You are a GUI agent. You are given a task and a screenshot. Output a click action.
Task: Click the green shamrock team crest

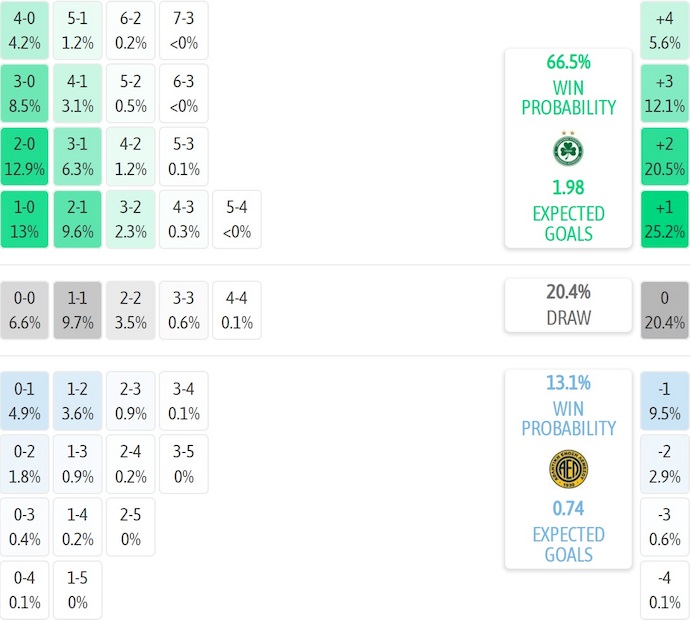click(x=568, y=149)
